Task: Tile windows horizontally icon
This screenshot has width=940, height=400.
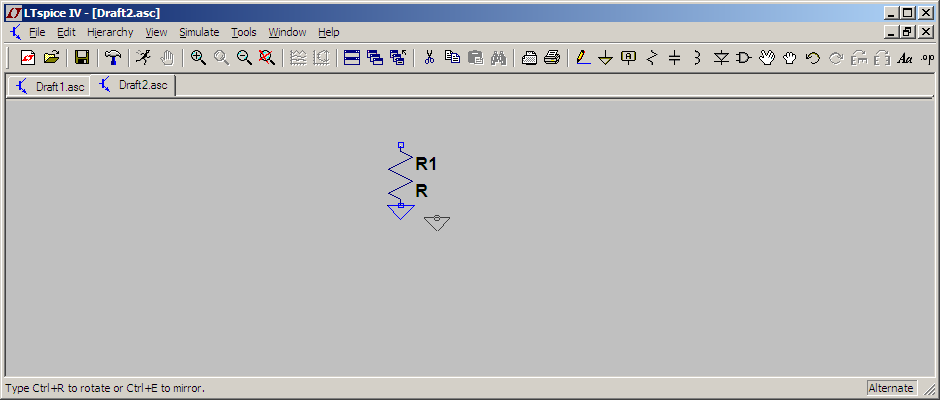Action: point(352,58)
